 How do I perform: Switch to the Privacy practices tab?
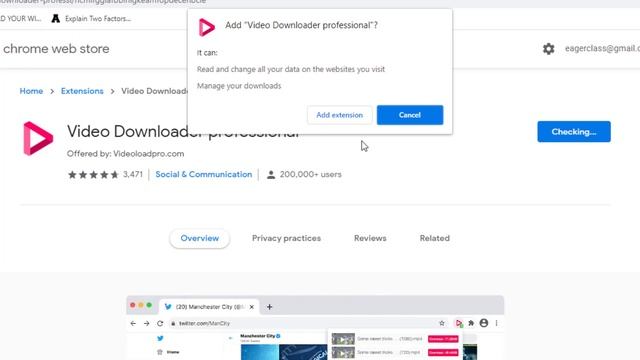pos(286,238)
